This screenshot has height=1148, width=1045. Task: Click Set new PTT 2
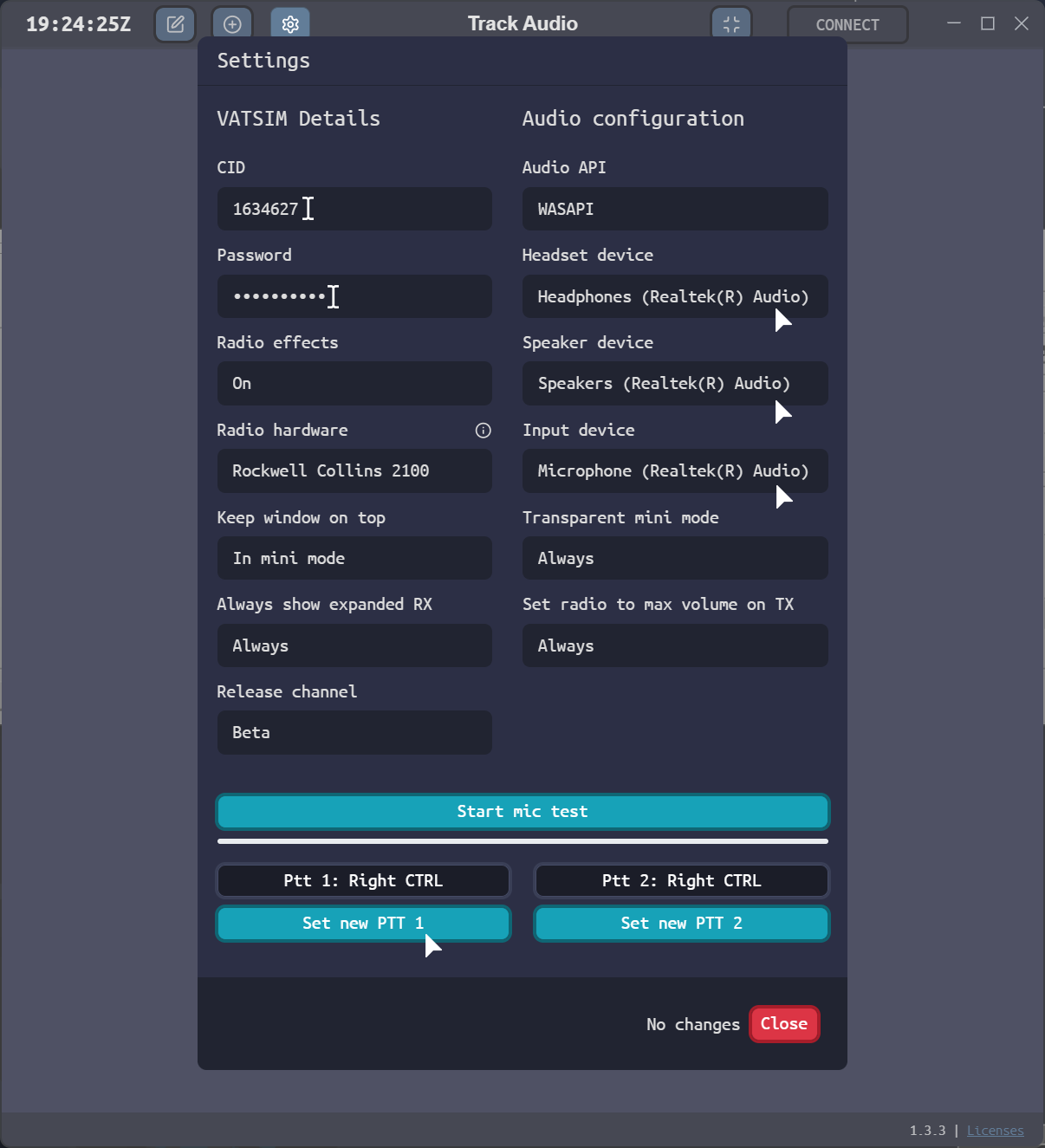[x=682, y=924]
